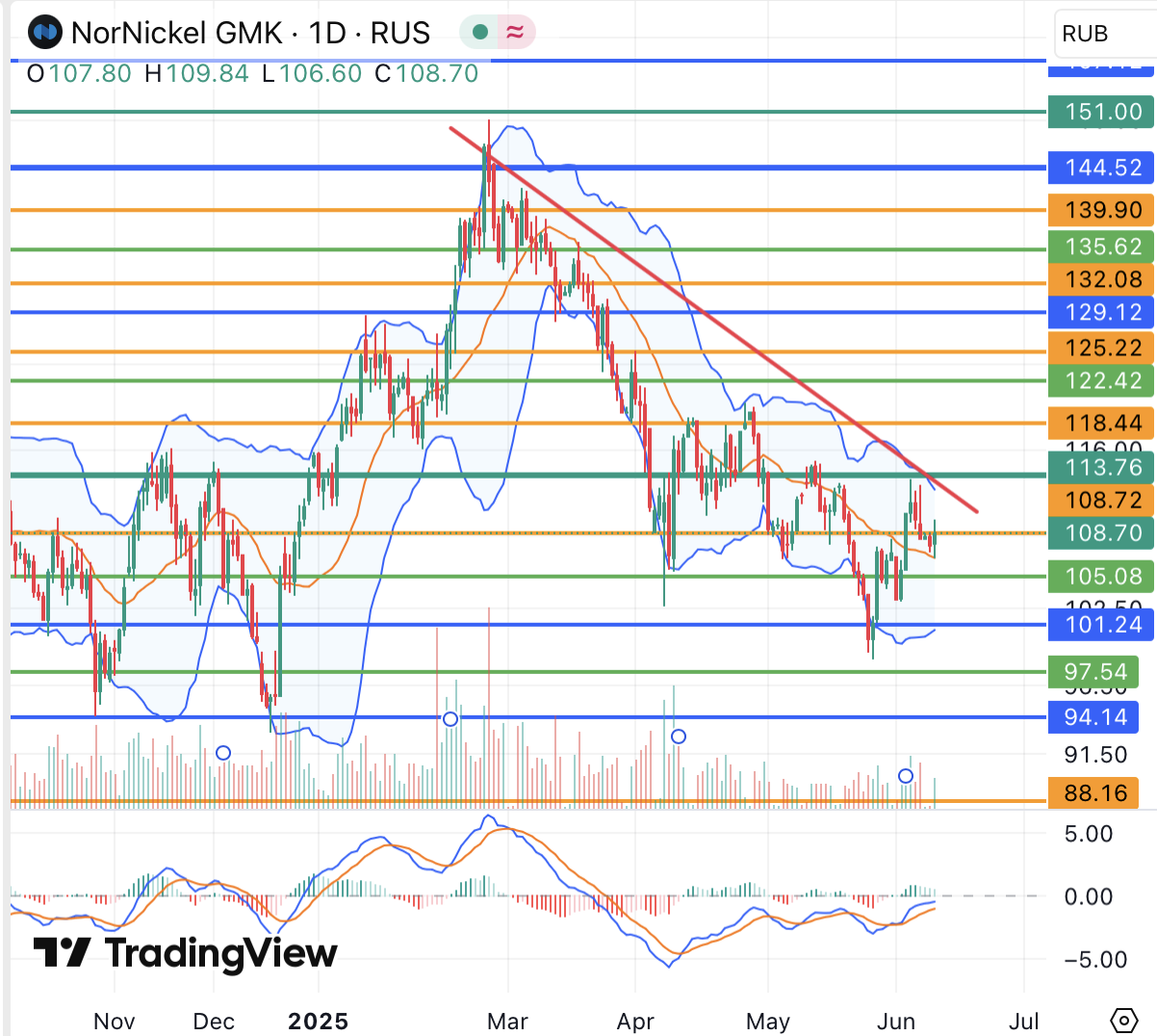Click the MACD 0.00 axis value
The image size is (1157, 1036).
coord(1089,896)
